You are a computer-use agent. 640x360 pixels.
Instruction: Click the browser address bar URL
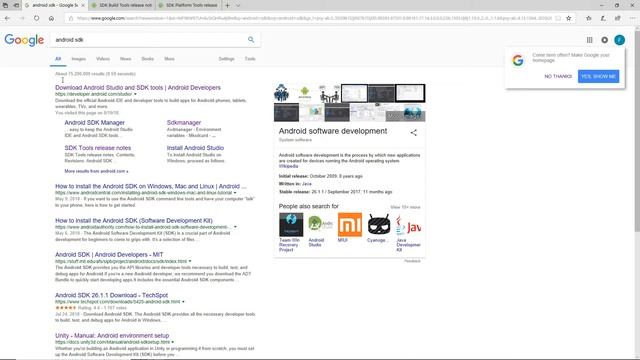coord(314,18)
